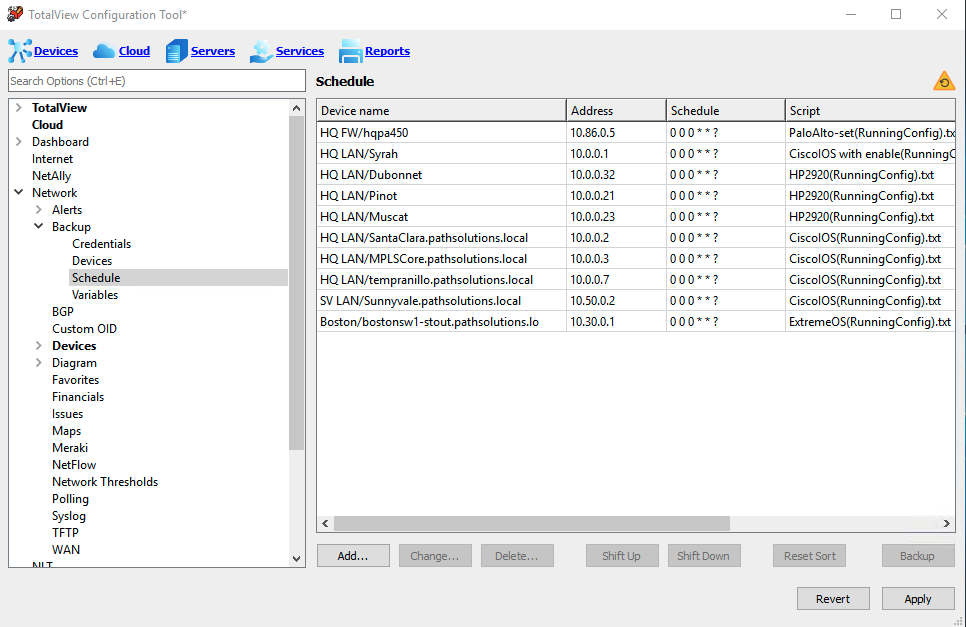Image resolution: width=966 pixels, height=627 pixels.
Task: Open the Services link
Action: coord(299,51)
